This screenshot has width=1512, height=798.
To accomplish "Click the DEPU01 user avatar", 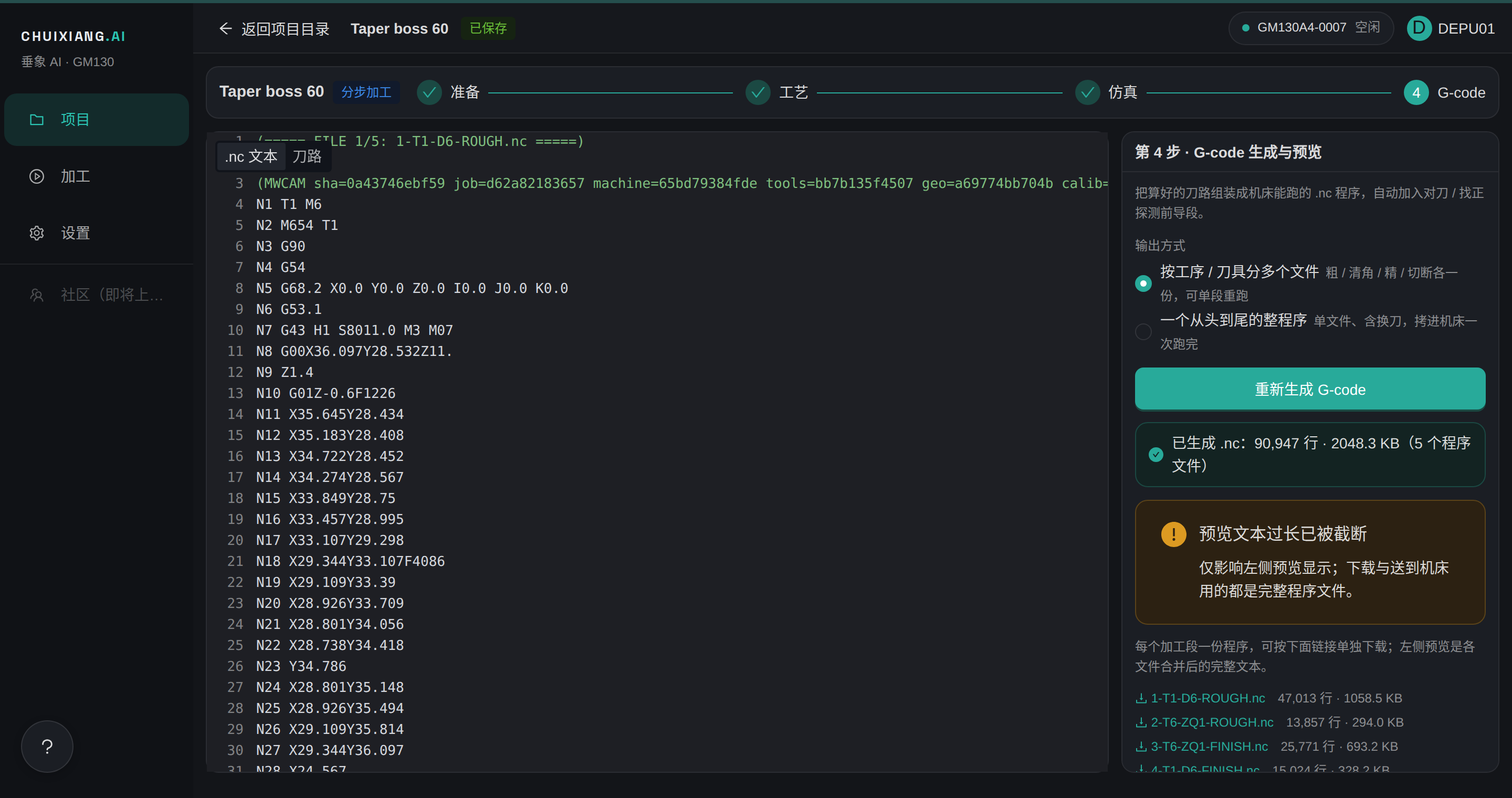I will coord(1419,28).
